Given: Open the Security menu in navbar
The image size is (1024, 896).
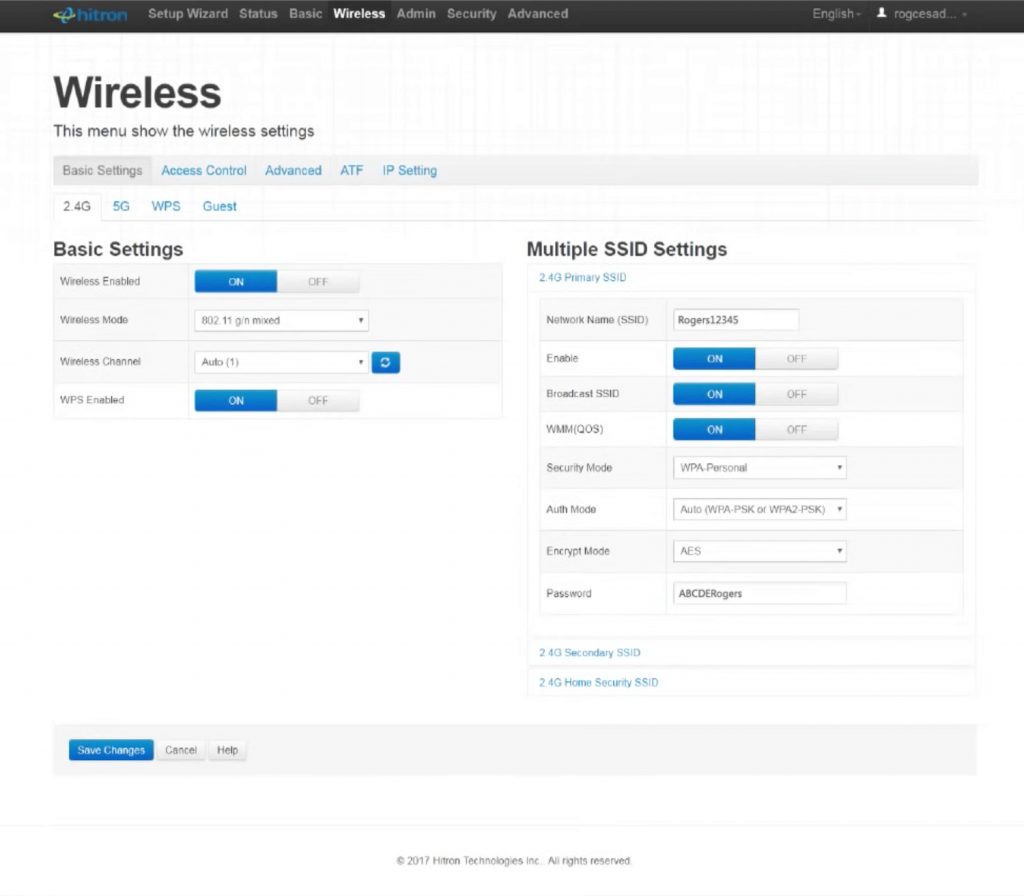Looking at the screenshot, I should click(471, 14).
